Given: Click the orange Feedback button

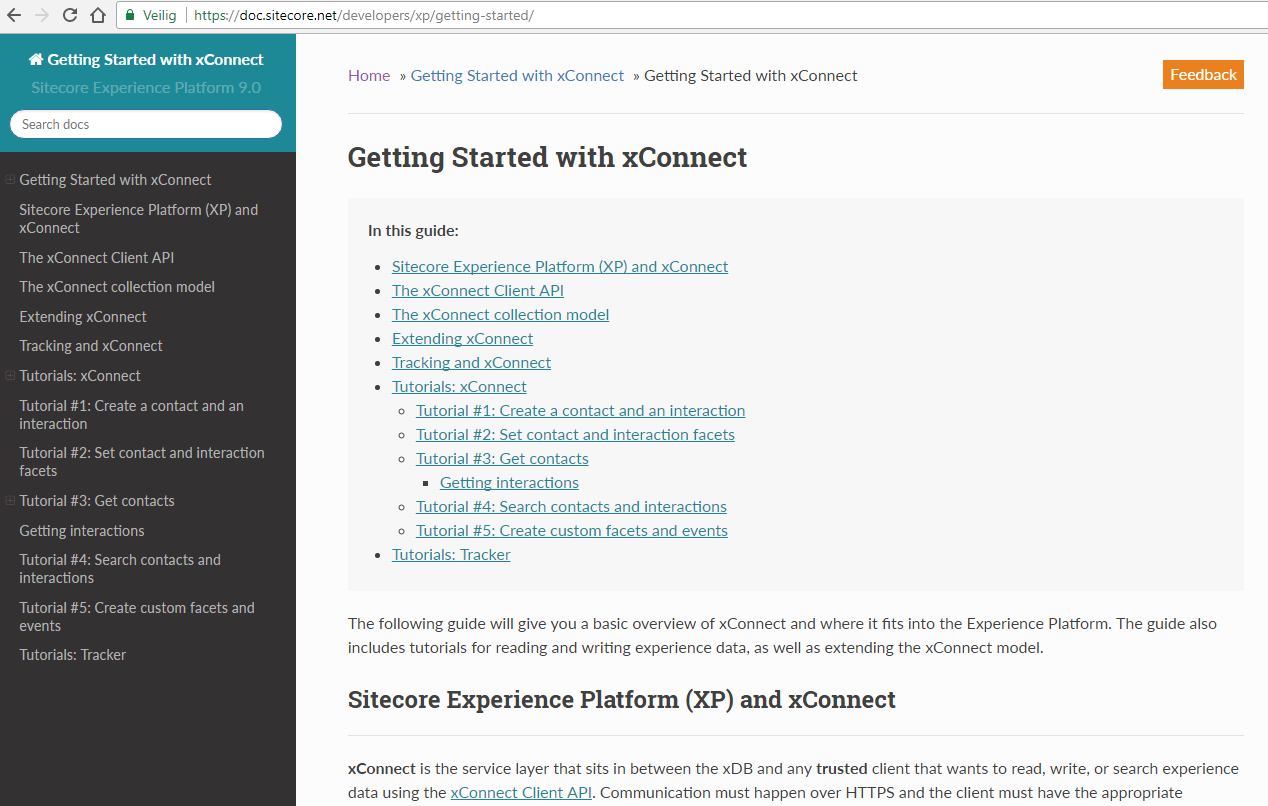Looking at the screenshot, I should coord(1203,74).
